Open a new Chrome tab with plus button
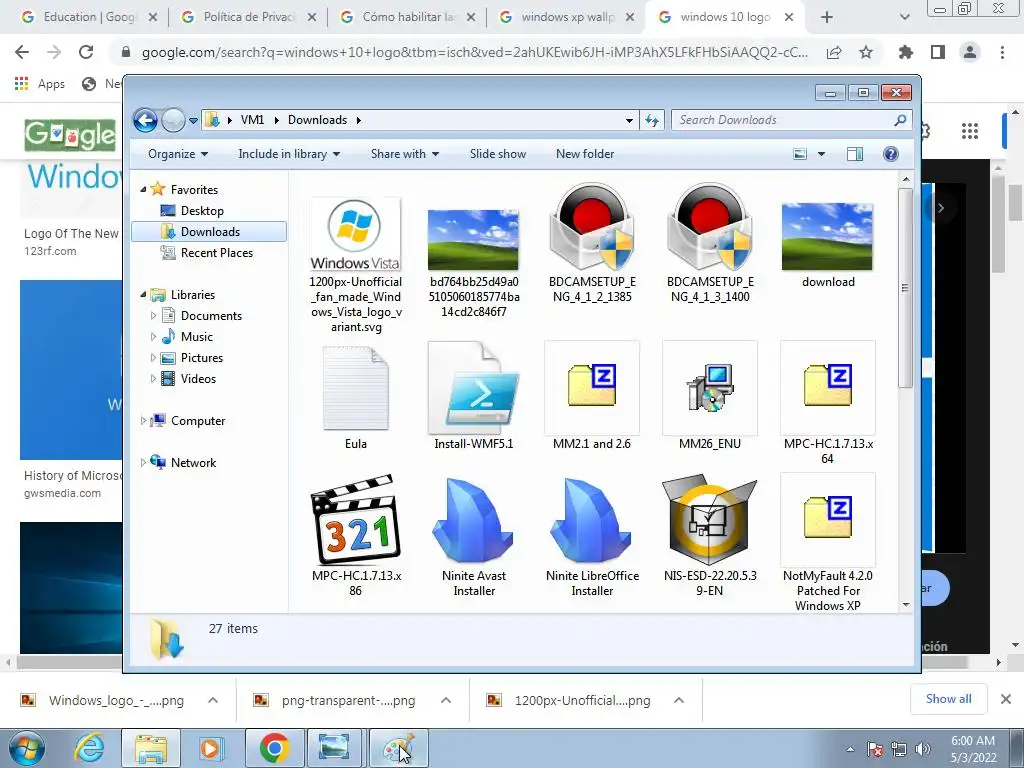 (x=827, y=18)
